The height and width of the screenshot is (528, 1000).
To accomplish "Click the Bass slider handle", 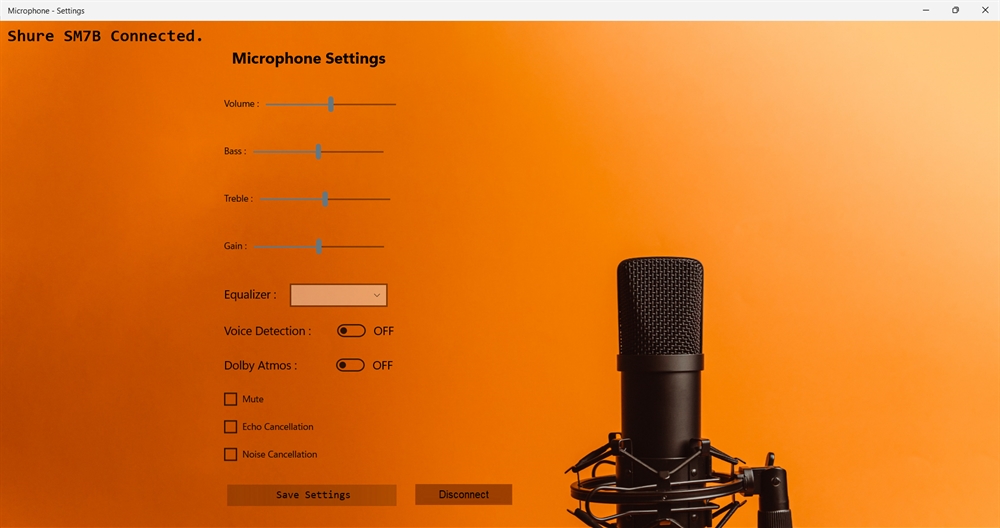I will (318, 152).
